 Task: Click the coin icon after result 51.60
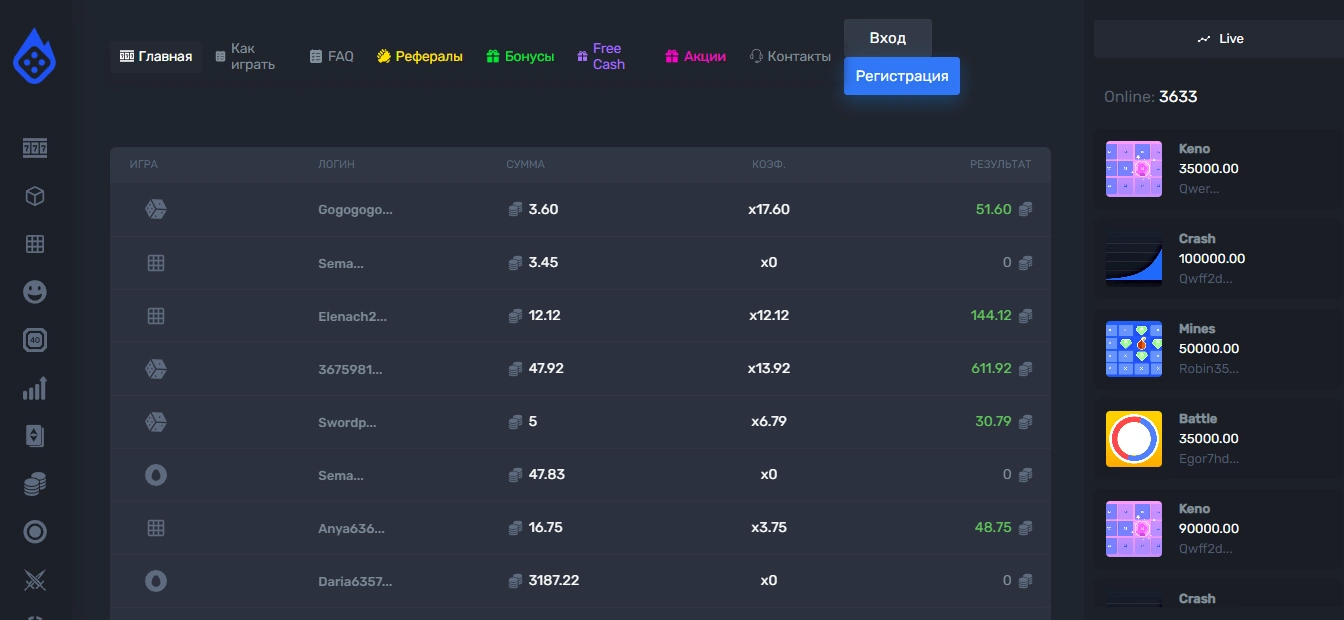1025,210
